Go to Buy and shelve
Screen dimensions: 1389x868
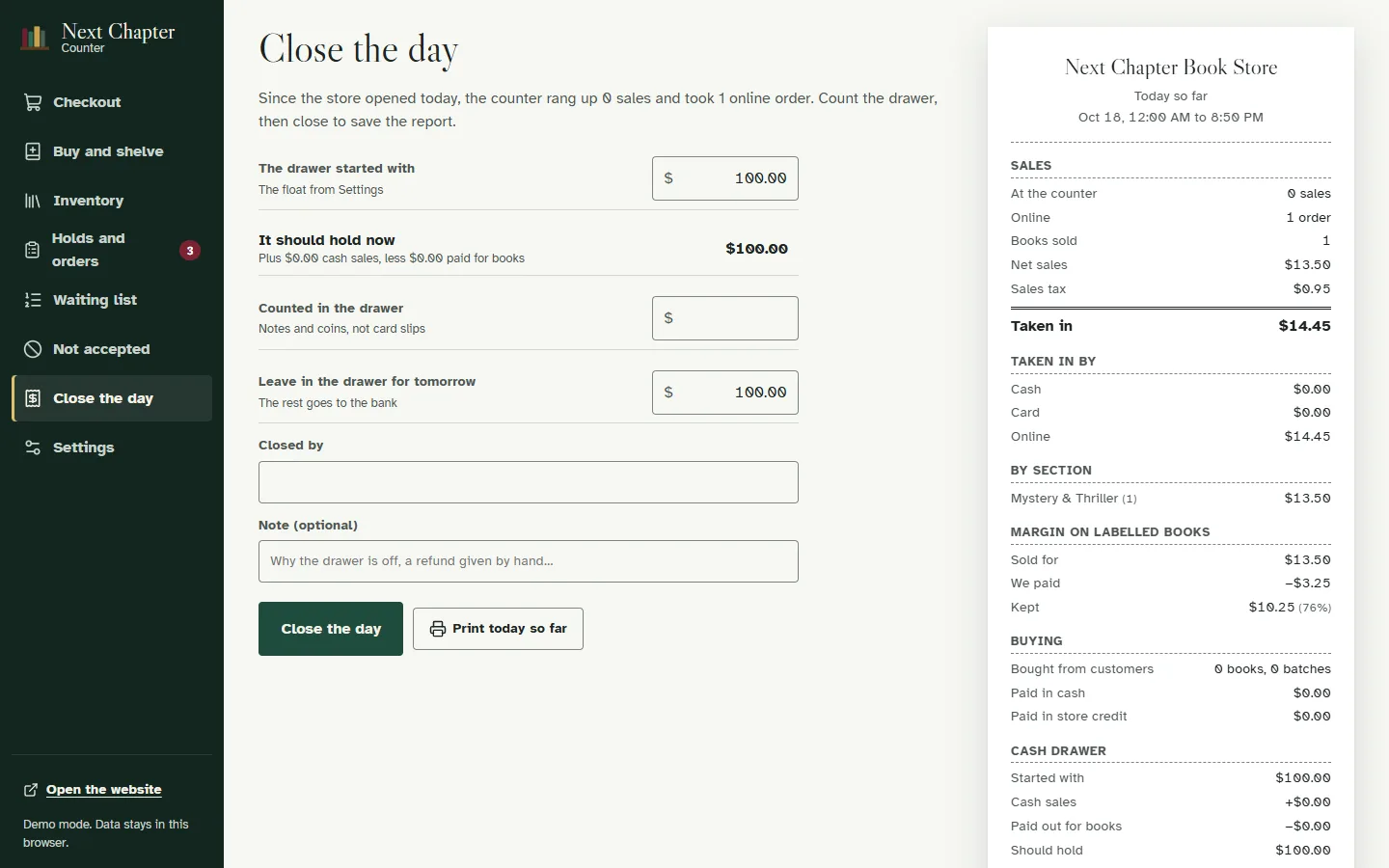[112, 151]
